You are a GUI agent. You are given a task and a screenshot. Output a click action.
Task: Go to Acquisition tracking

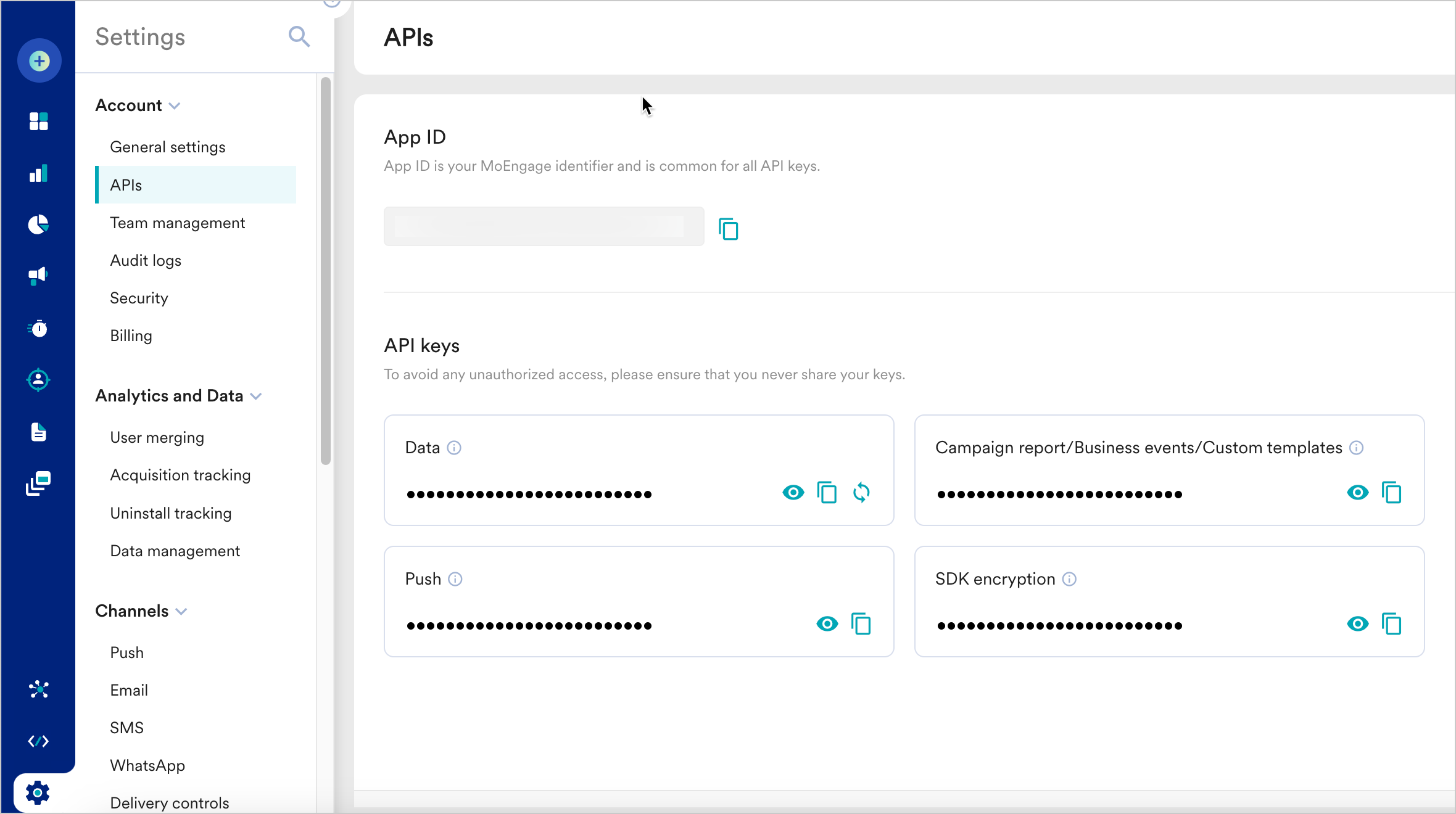tap(180, 475)
